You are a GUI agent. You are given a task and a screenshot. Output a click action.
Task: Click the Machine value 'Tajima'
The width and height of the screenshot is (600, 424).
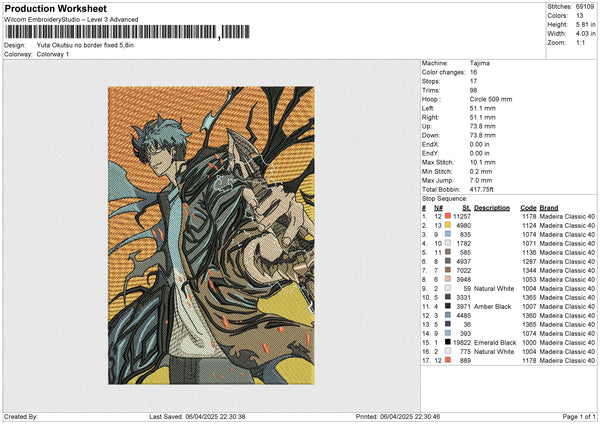(479, 63)
